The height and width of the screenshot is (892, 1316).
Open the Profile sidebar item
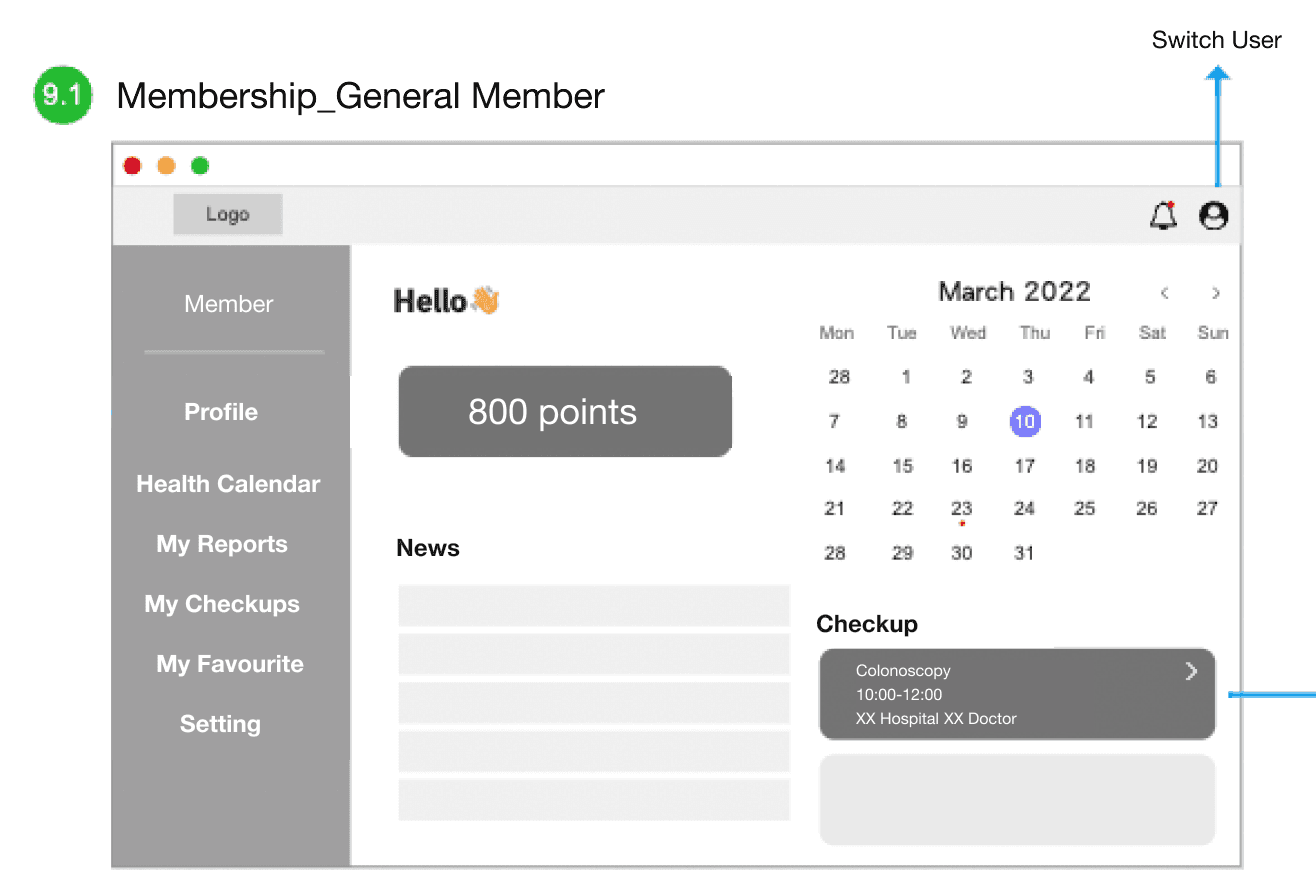coord(221,412)
